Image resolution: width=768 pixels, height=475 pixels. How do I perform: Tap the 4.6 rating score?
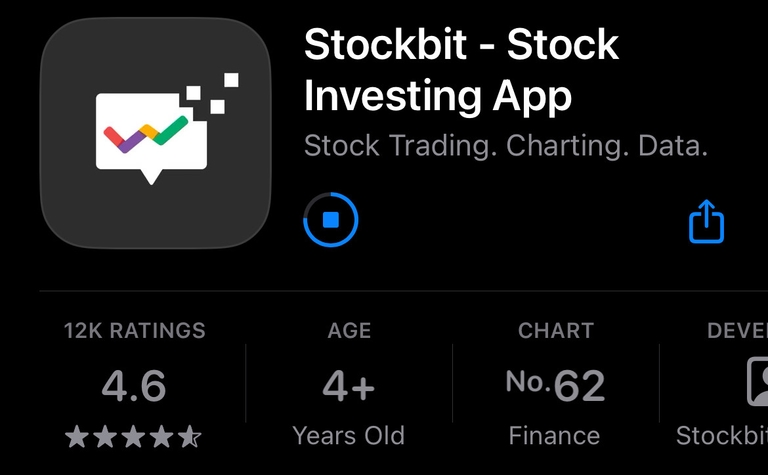tap(134, 385)
